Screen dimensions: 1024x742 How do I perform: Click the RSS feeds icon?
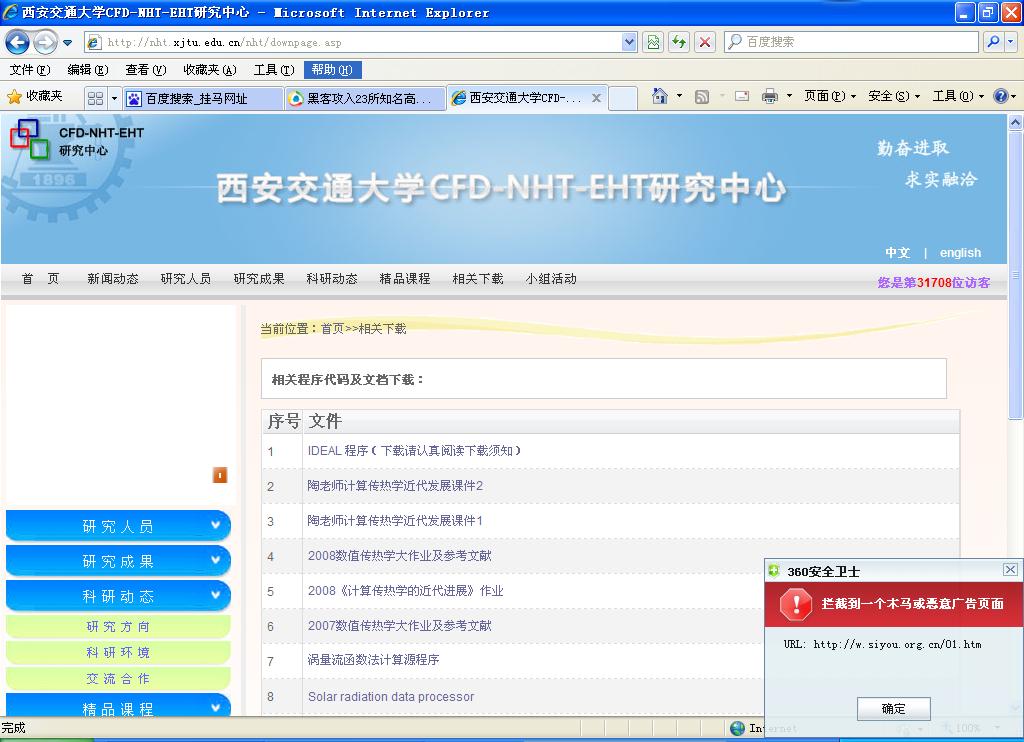(x=702, y=97)
